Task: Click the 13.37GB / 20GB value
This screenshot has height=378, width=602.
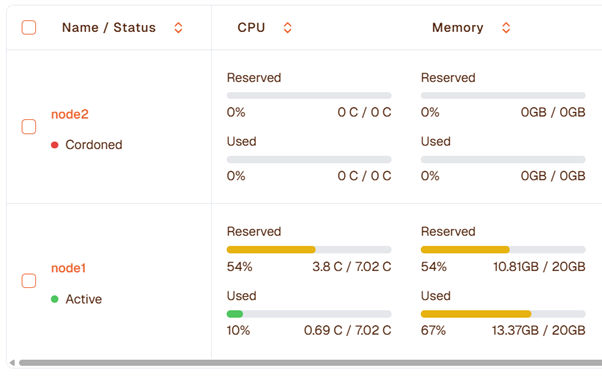Action: [539, 330]
